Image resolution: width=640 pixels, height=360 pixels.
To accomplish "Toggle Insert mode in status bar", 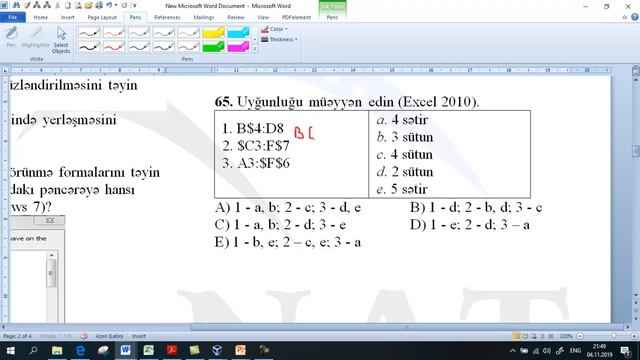I will tap(139, 336).
